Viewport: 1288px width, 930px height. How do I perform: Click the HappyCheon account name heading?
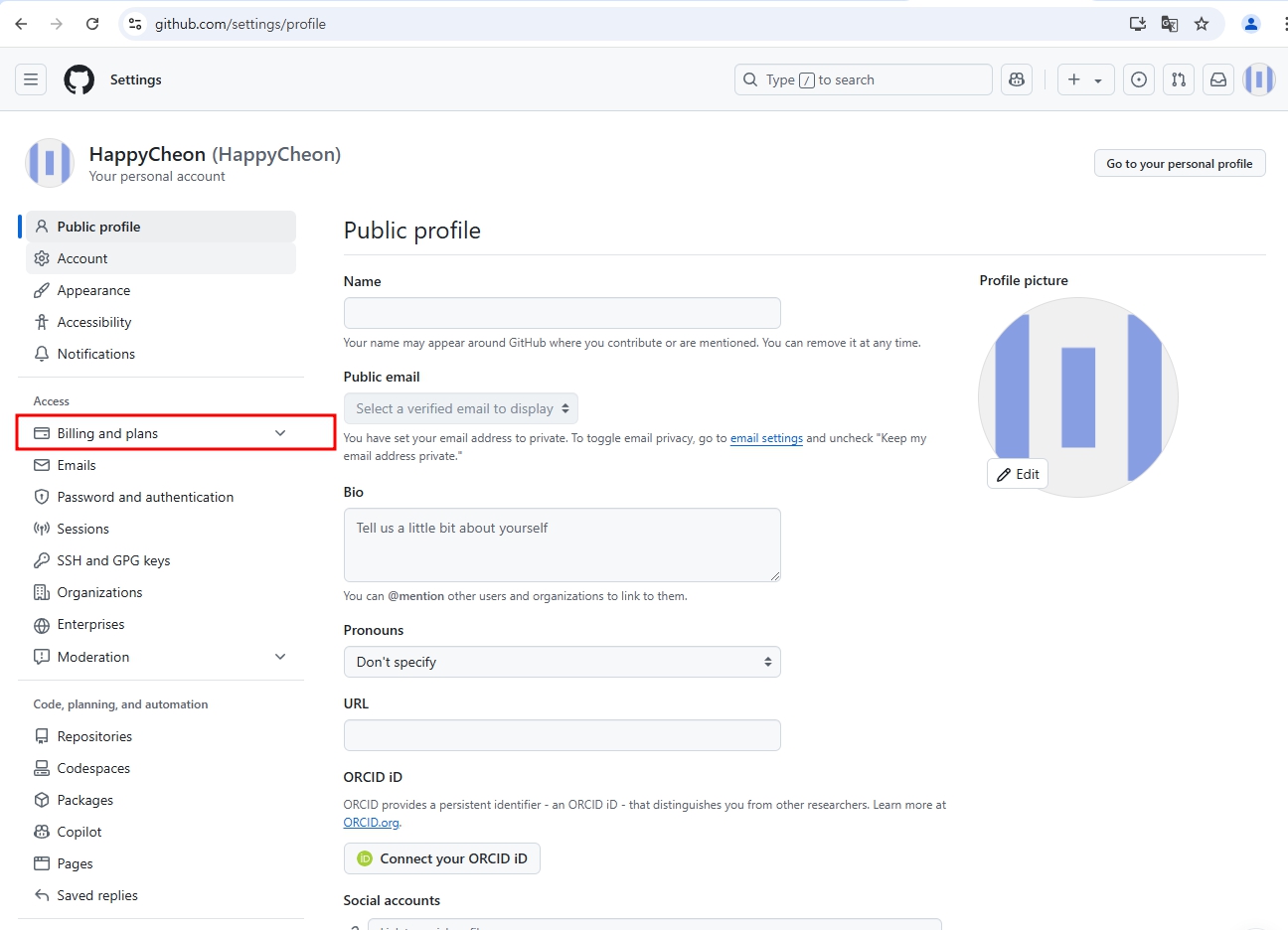pyautogui.click(x=215, y=154)
